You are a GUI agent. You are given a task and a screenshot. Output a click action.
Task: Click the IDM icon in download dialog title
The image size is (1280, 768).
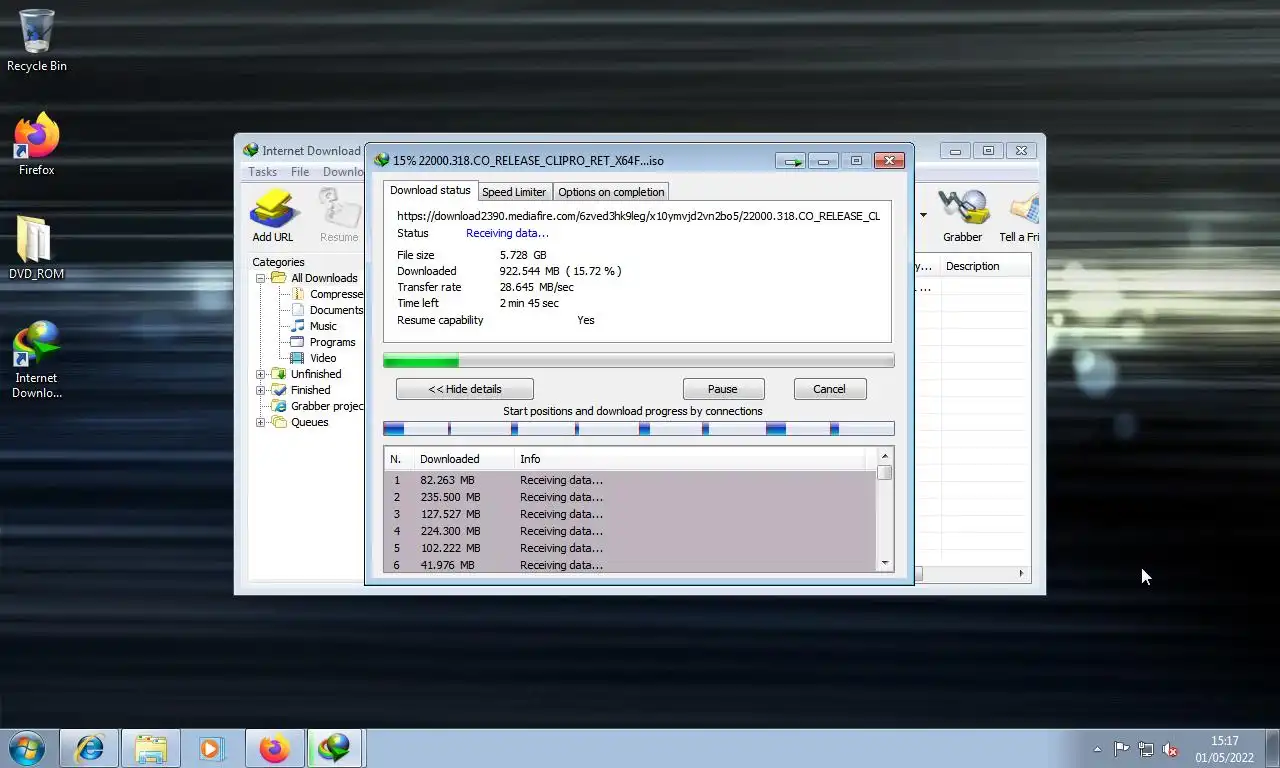point(381,160)
